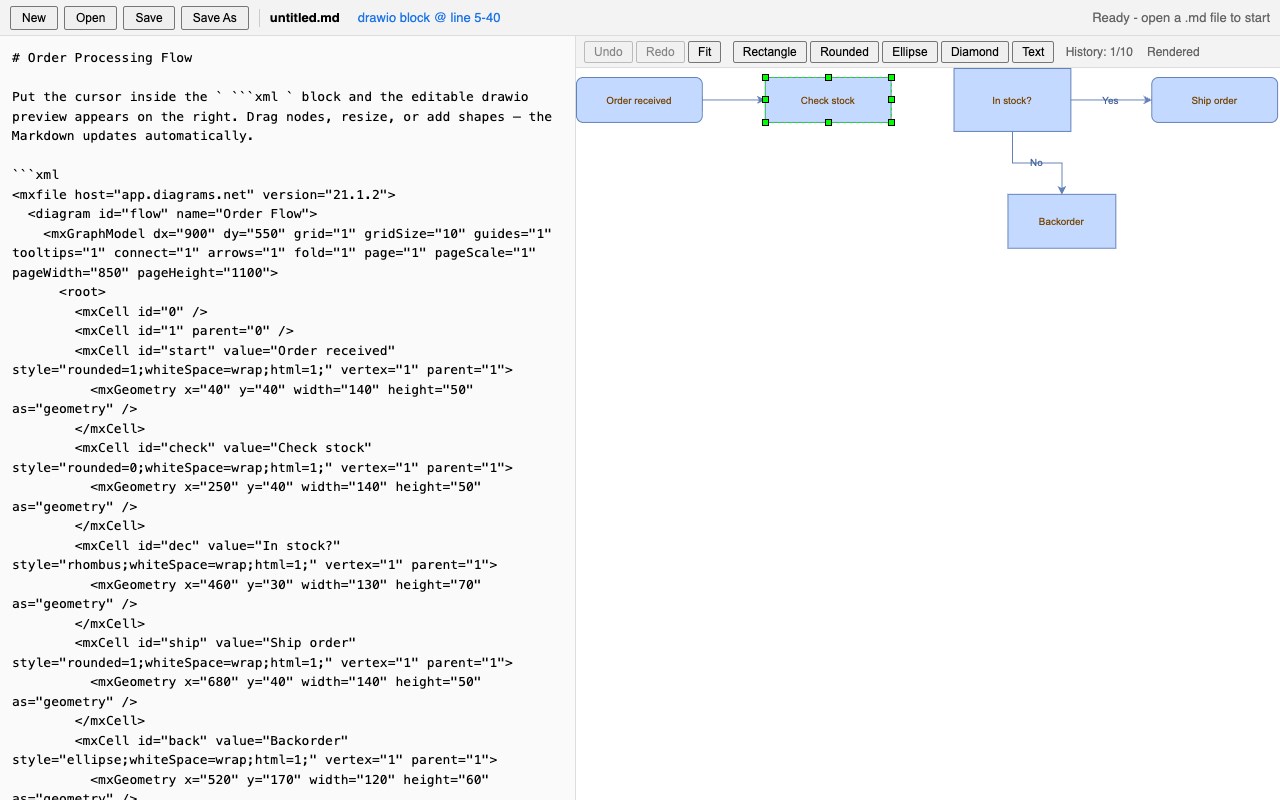Click the bottom-left selection handle of Check stock

(765, 122)
